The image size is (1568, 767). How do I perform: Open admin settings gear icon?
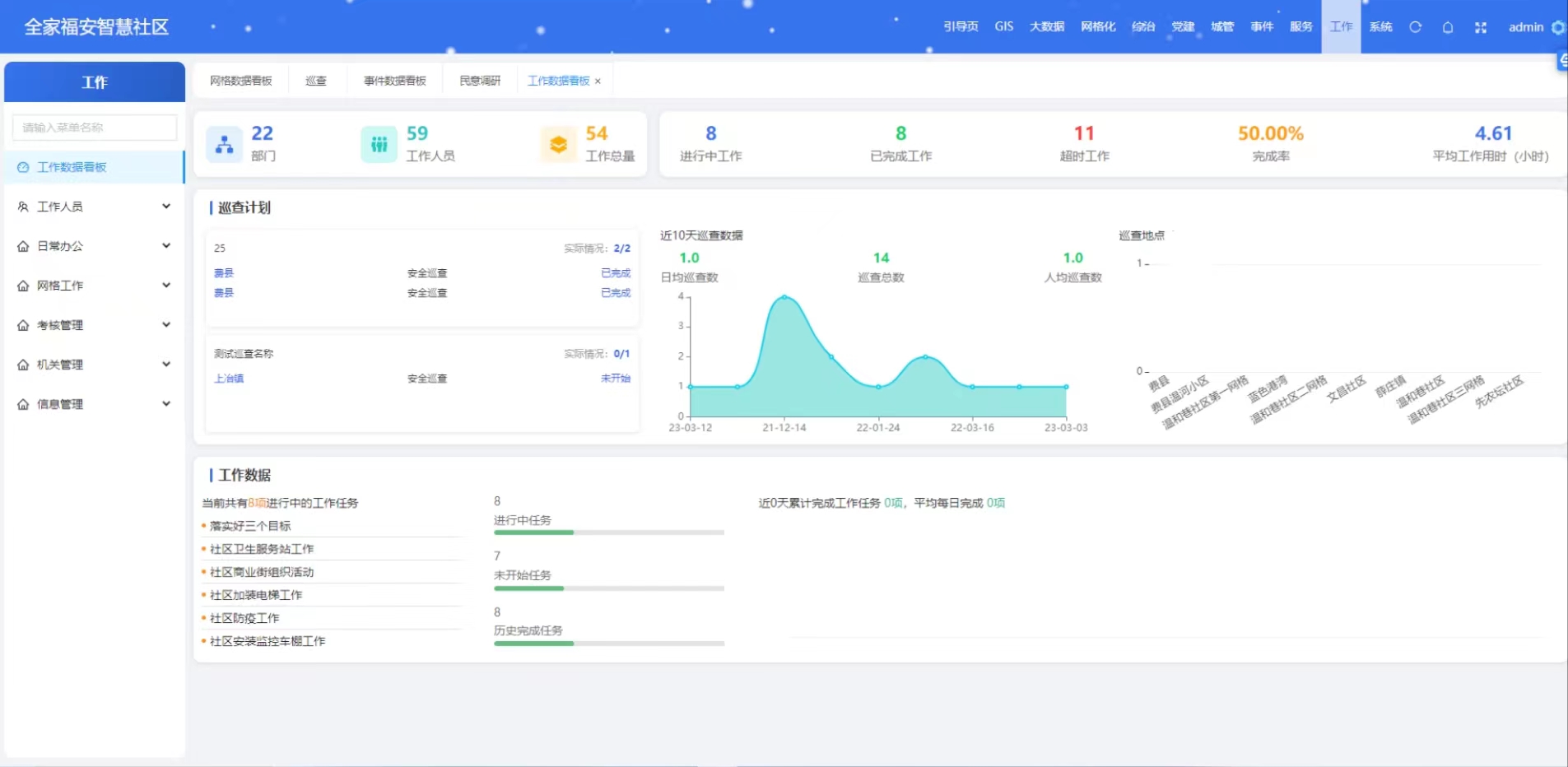click(1558, 27)
